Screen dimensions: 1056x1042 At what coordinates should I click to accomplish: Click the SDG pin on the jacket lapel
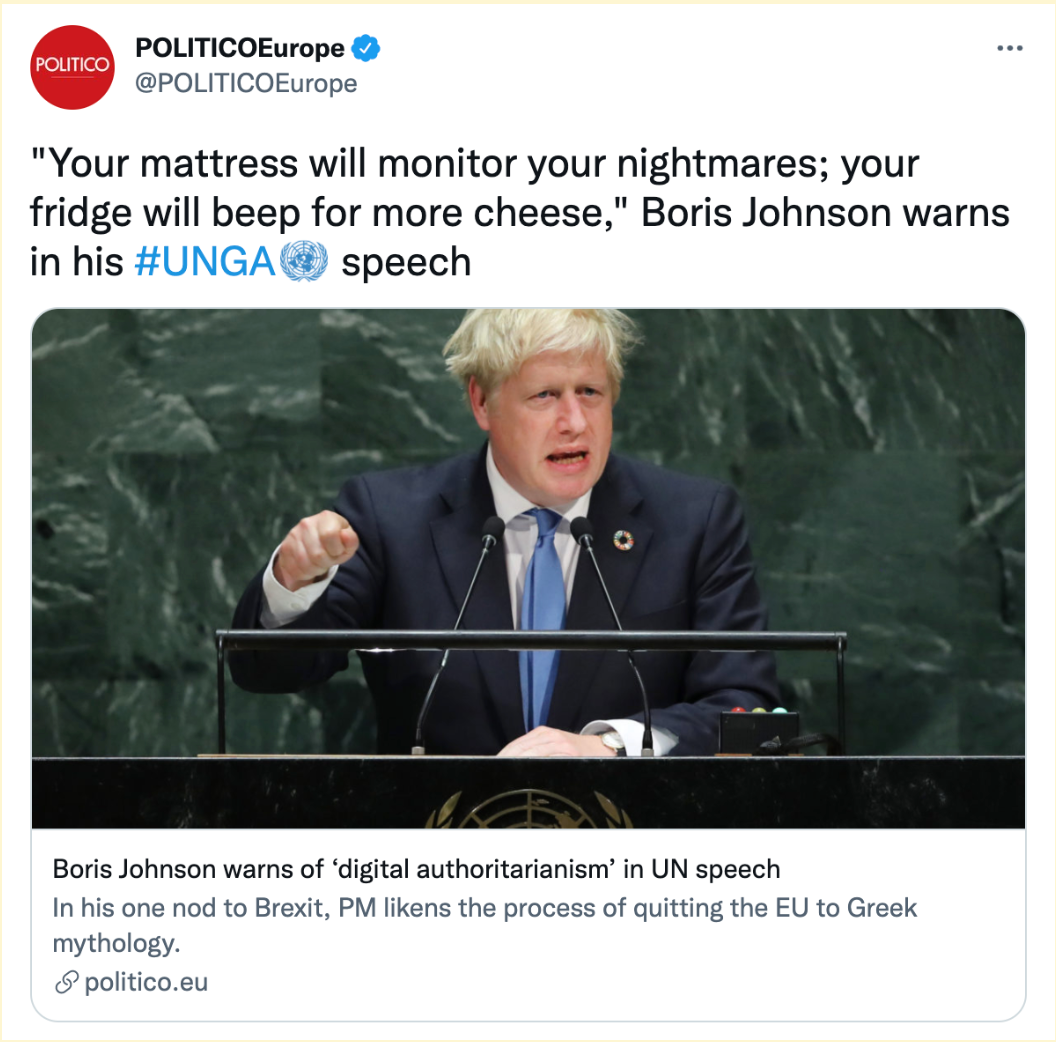[x=624, y=540]
